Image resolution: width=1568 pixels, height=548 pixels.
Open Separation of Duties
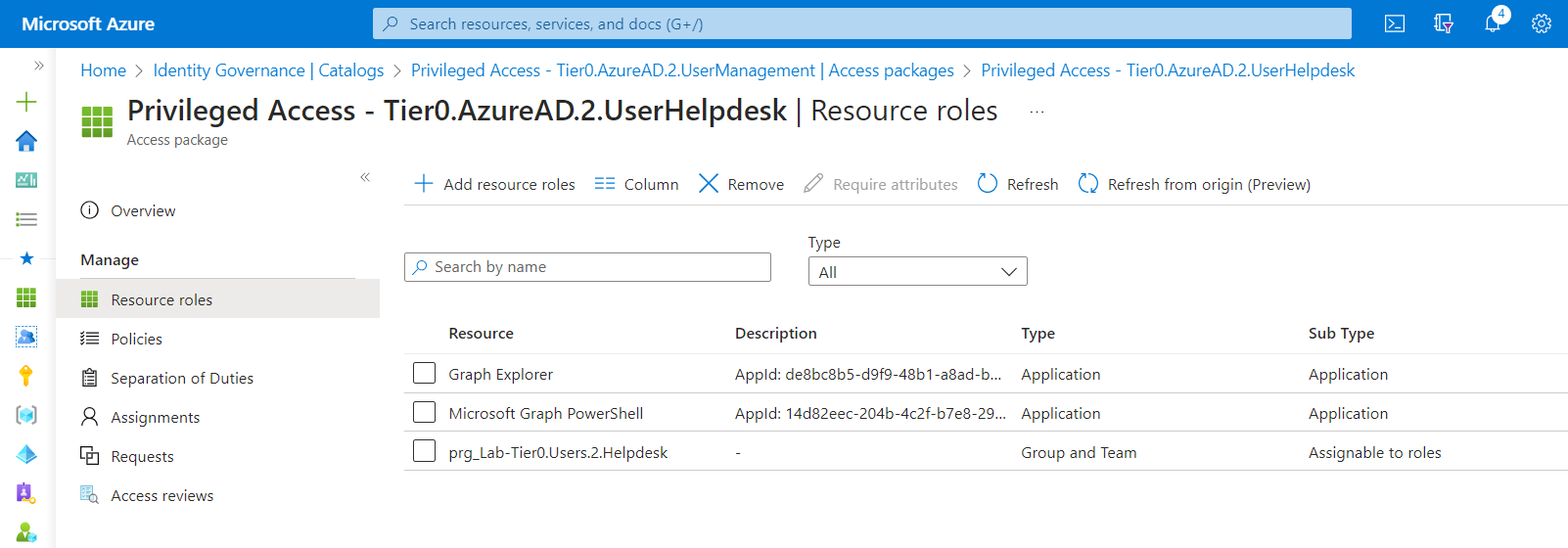click(182, 378)
